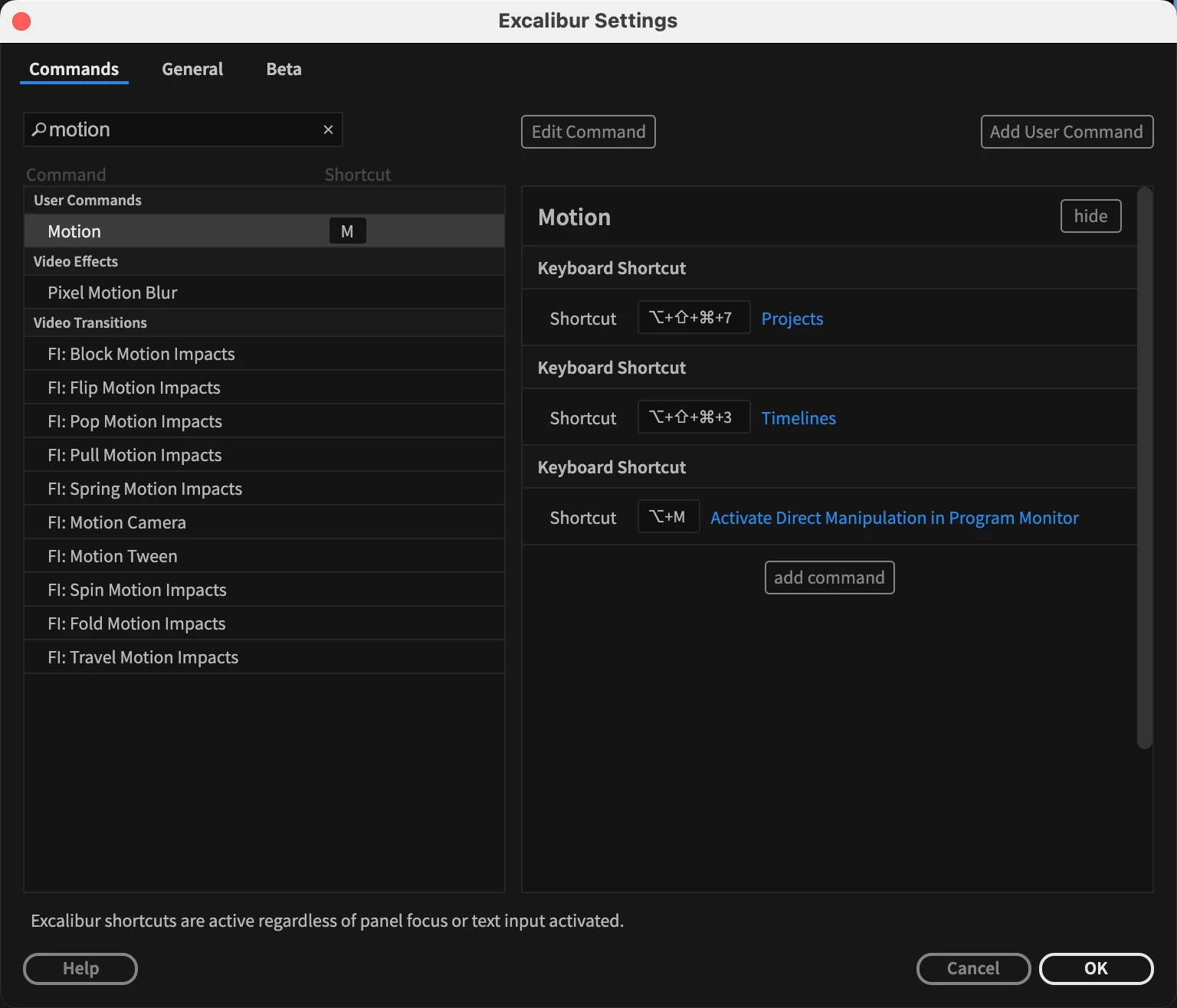Open the Help button
Viewport: 1177px width, 1008px height.
pyautogui.click(x=80, y=968)
